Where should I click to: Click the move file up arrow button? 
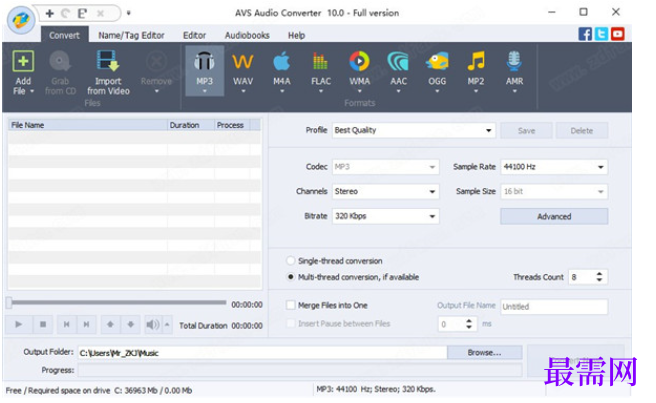coord(110,324)
